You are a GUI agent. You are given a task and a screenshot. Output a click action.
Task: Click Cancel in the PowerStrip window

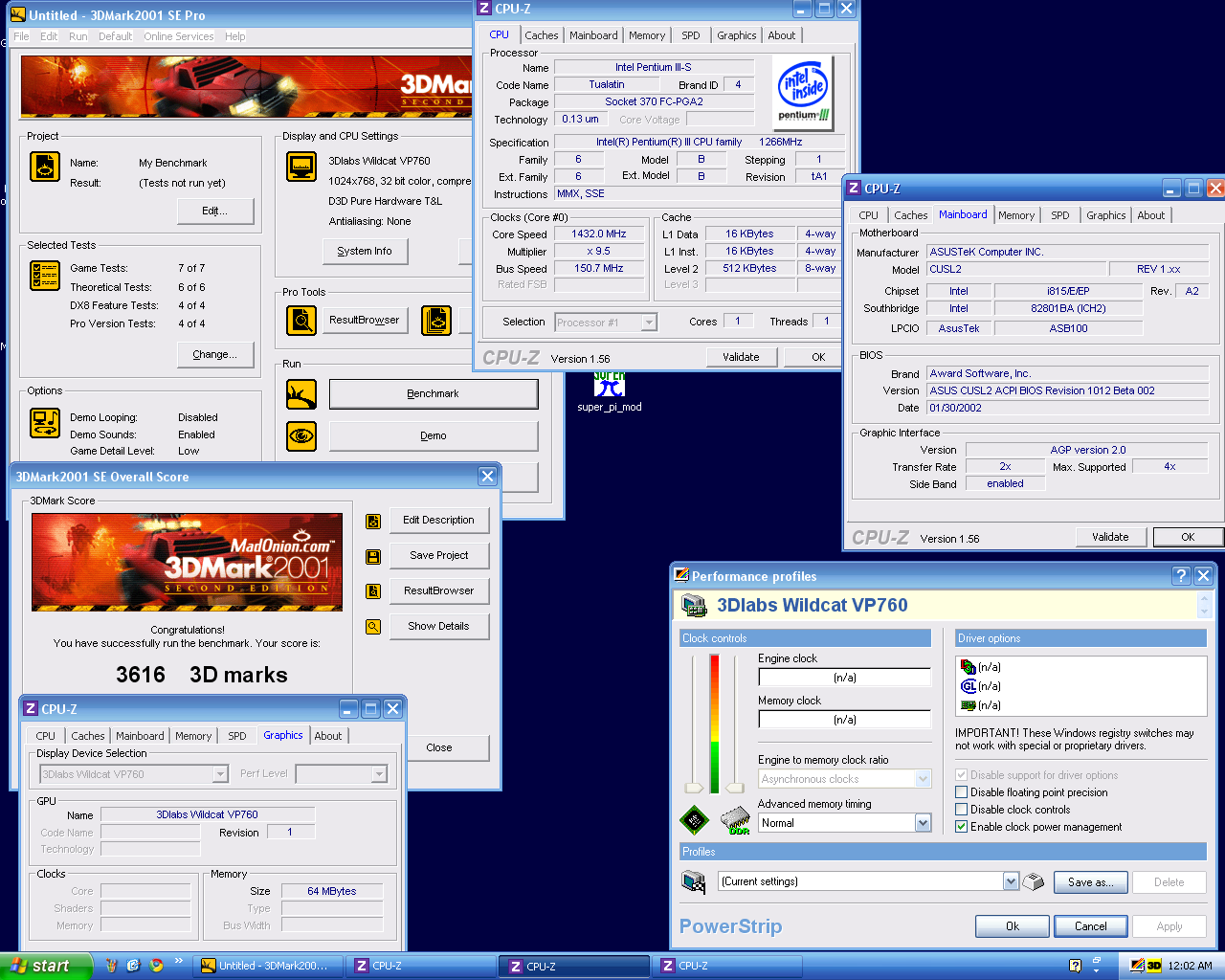1091,926
